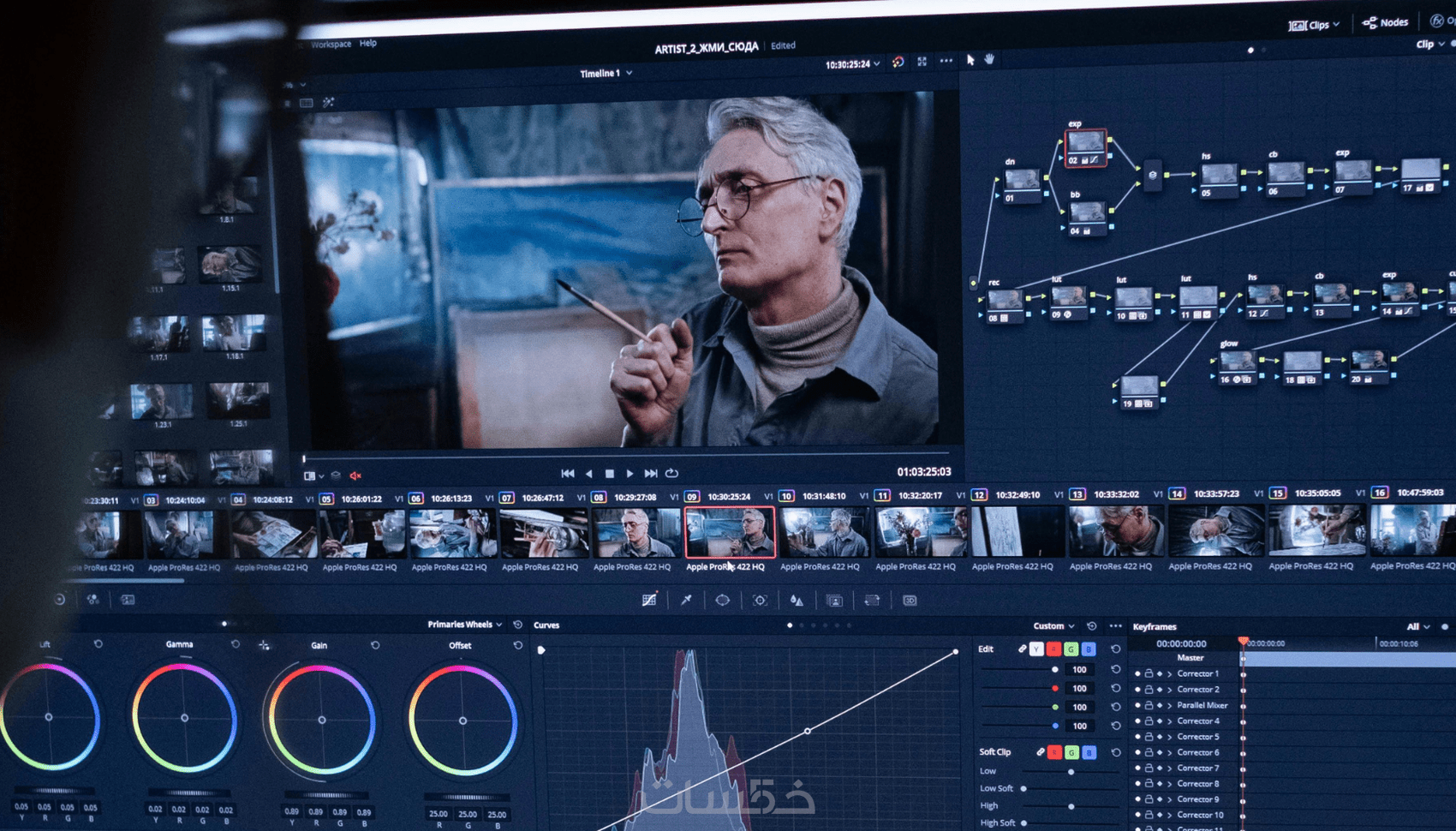
Task: Select clip 08 thumbnail in the timeline
Action: [x=636, y=532]
